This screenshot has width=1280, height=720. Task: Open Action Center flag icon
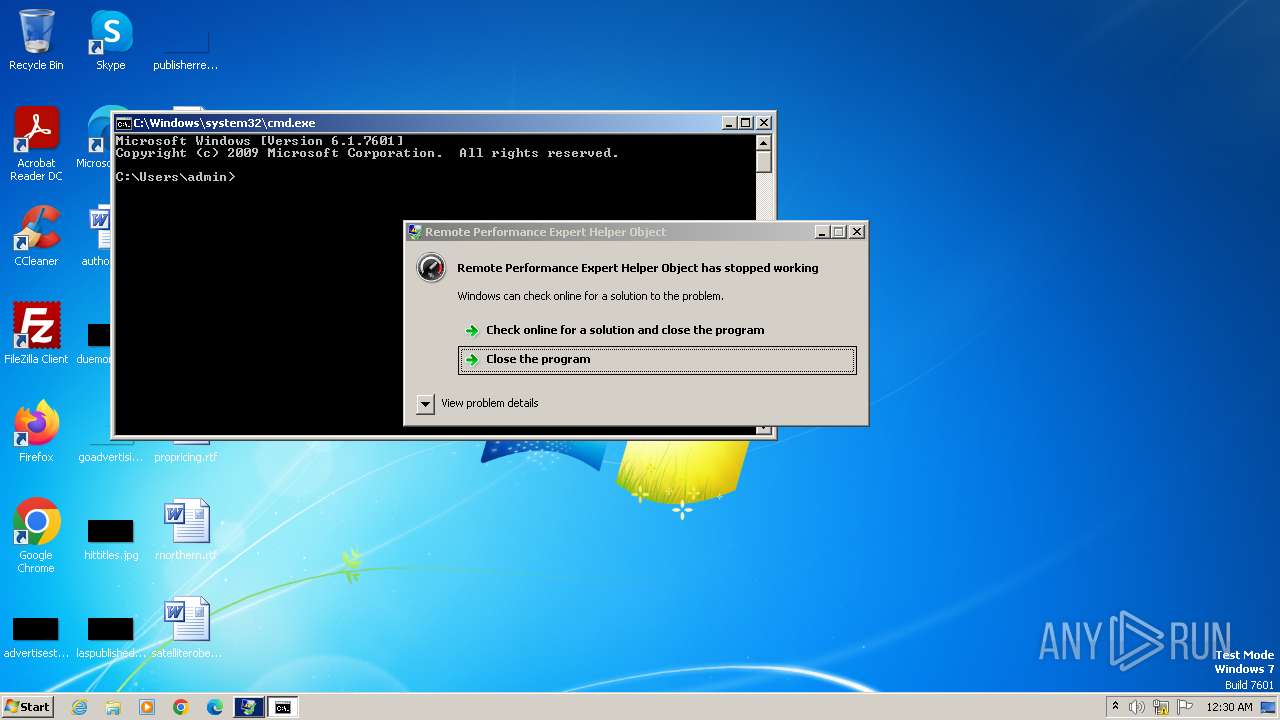(1185, 707)
